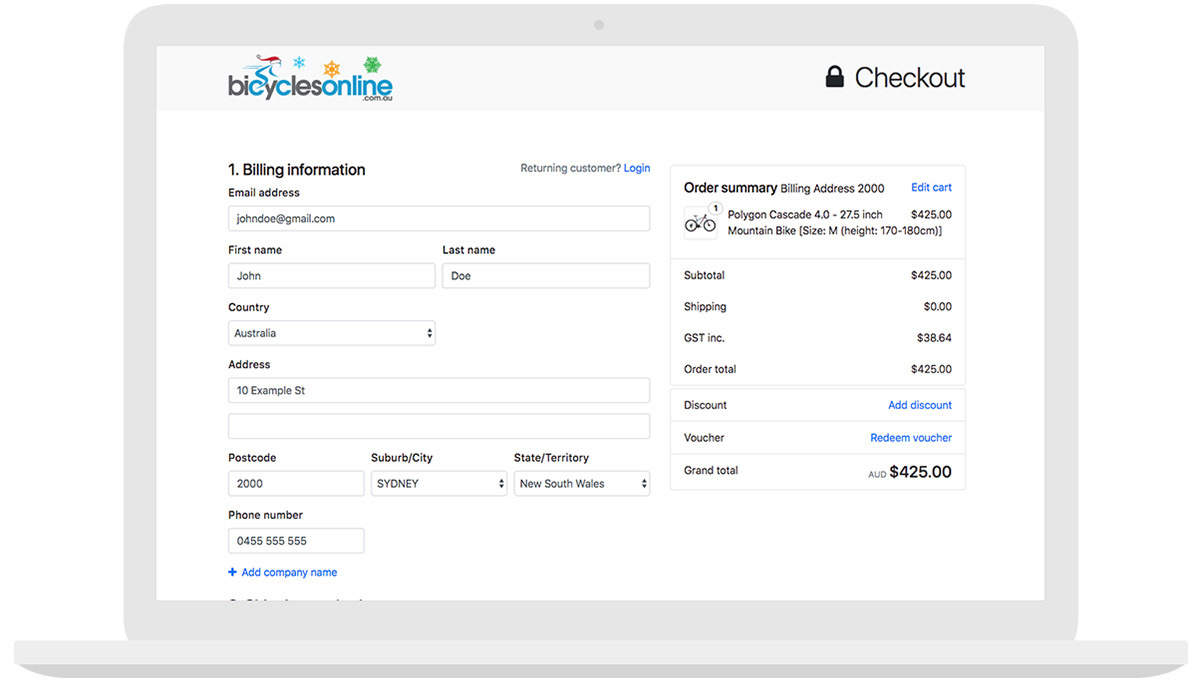Click the bicyclesonline logo
Viewport: 1200px width, 684px height.
310,80
